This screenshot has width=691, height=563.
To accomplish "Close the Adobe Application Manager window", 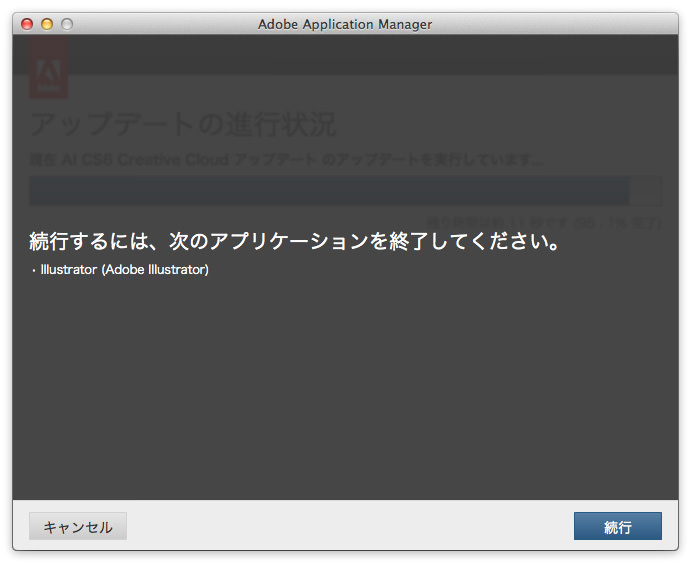I will tap(27, 24).
